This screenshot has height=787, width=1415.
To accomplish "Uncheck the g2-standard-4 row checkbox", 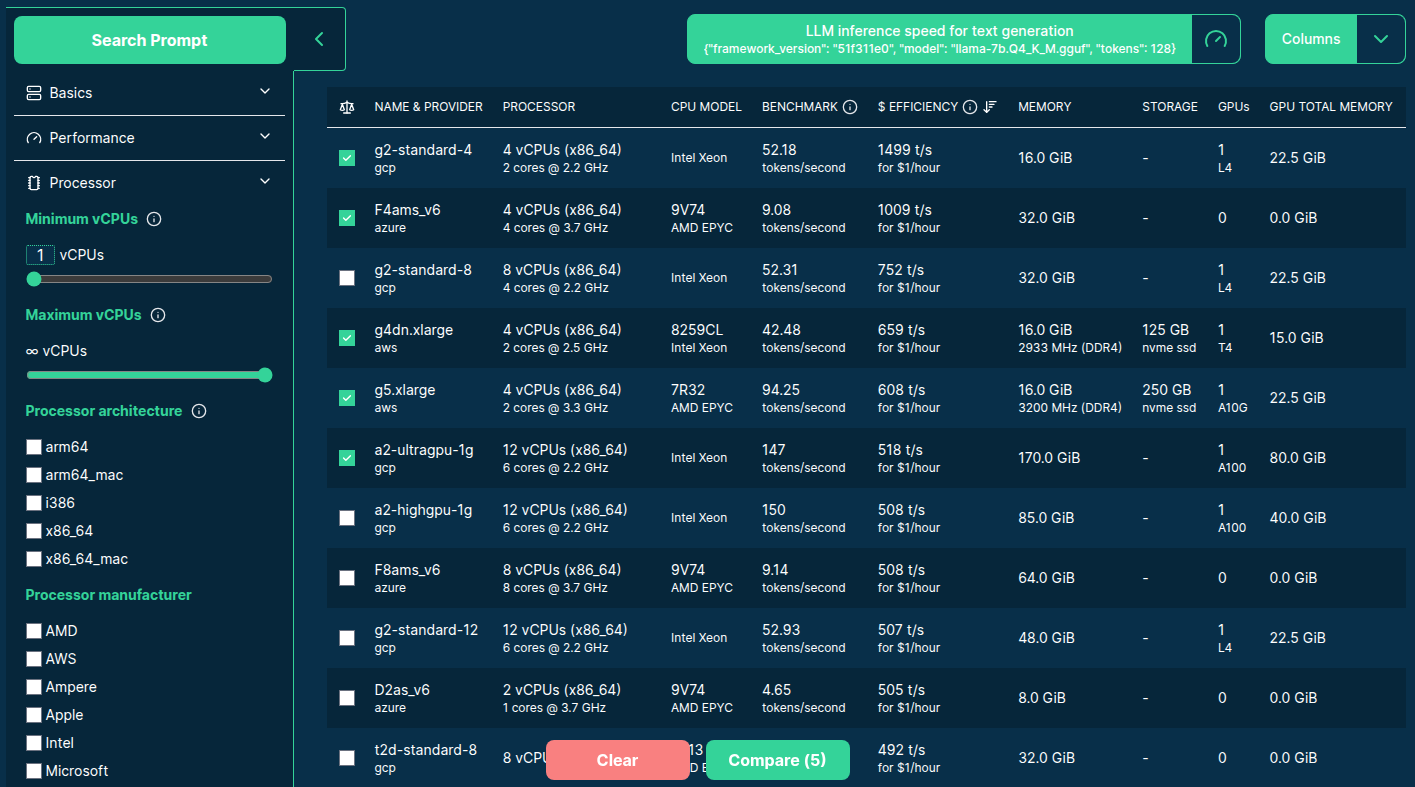I will coord(347,158).
